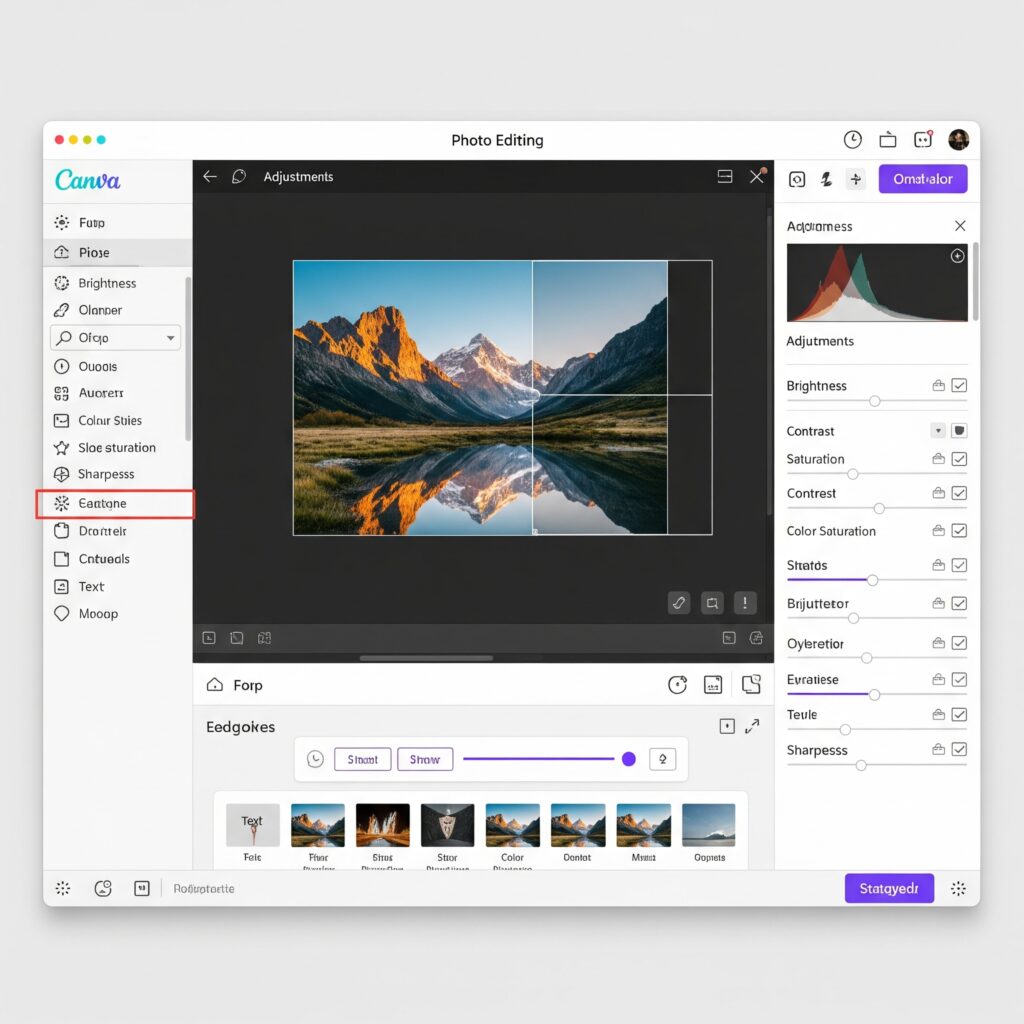
Task: Open the user profile avatar
Action: pyautogui.click(x=958, y=139)
